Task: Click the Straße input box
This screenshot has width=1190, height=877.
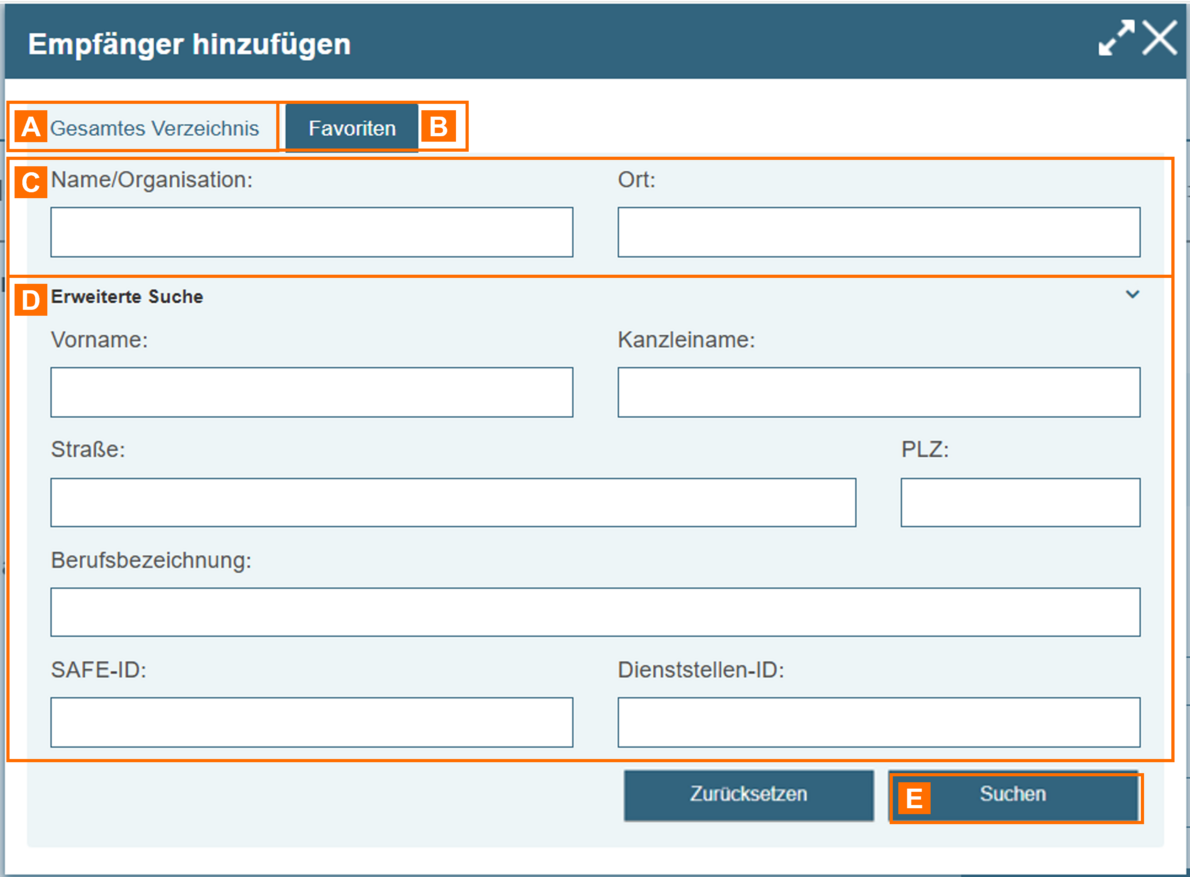Action: click(453, 502)
